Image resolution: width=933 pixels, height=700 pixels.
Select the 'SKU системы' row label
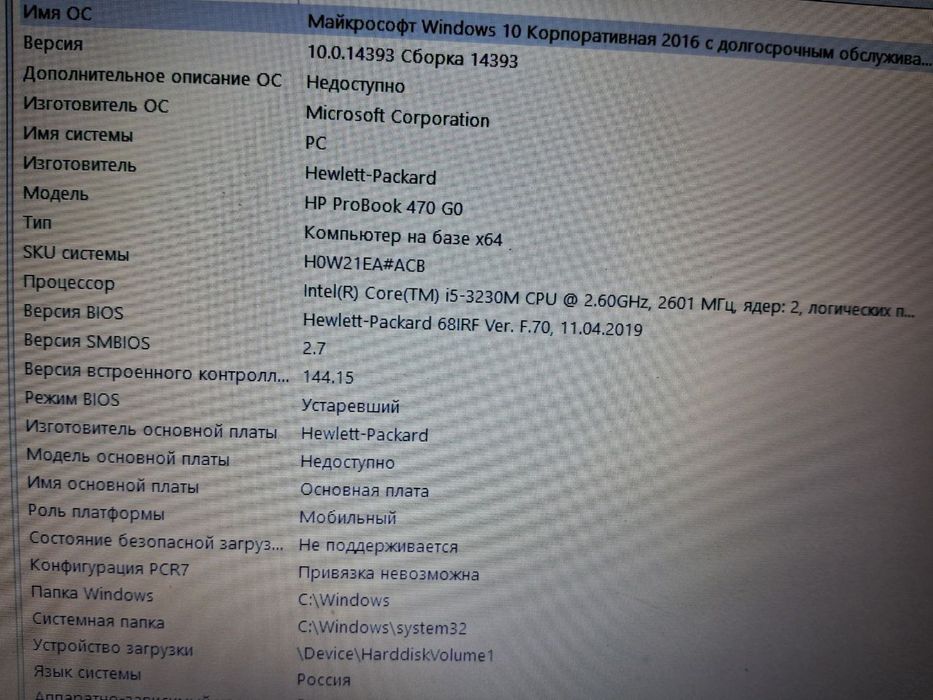pyautogui.click(x=76, y=254)
